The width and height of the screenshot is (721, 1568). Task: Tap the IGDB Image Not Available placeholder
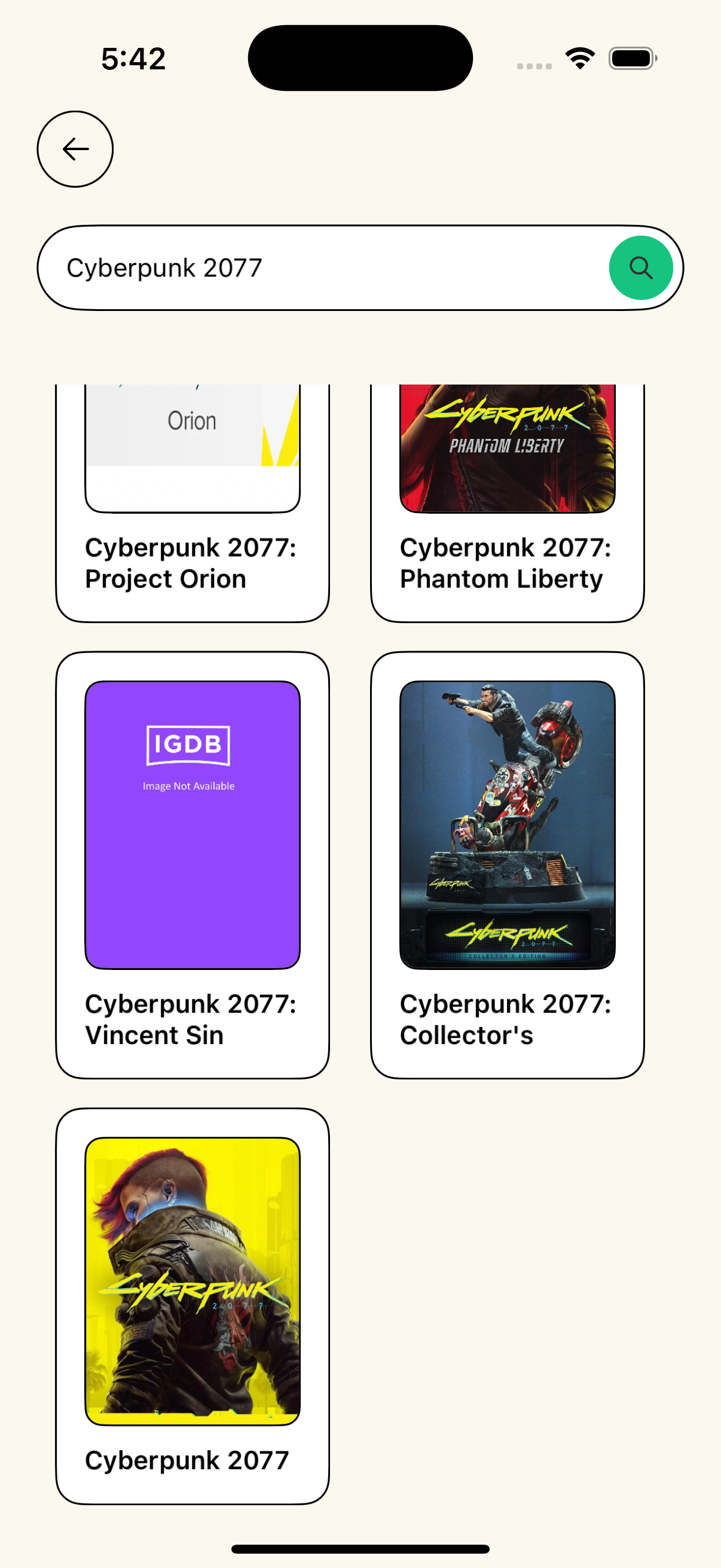(x=193, y=825)
